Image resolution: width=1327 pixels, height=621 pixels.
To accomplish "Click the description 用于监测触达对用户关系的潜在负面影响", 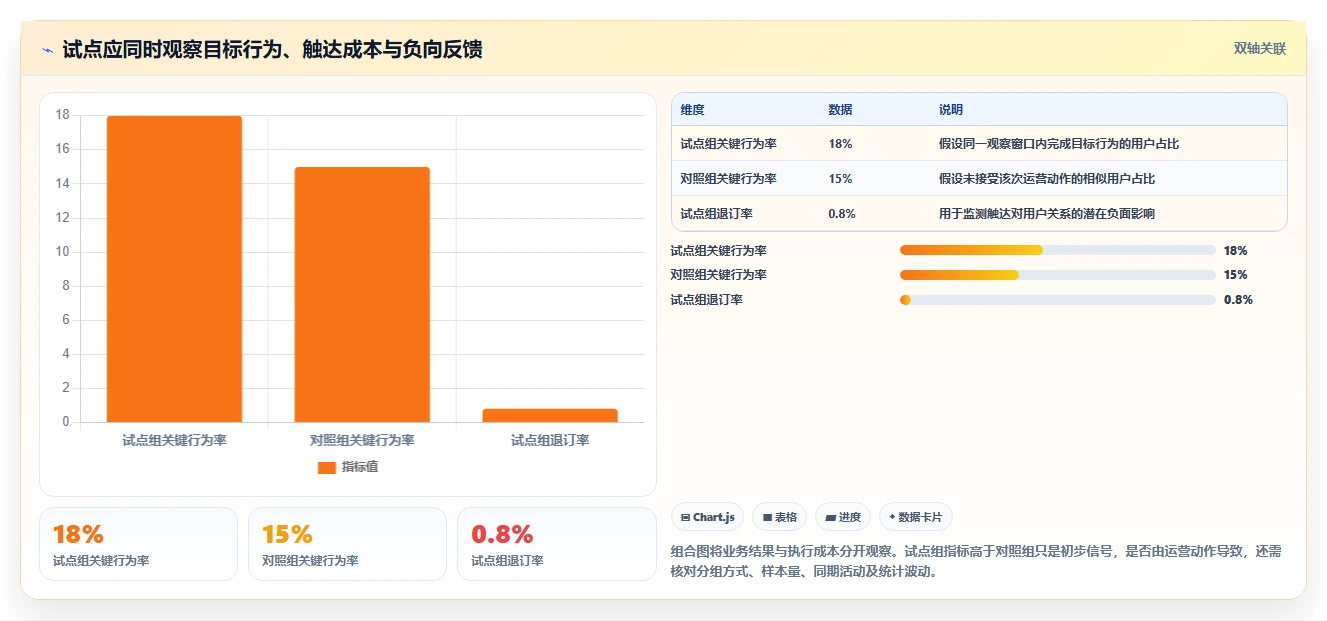I will tap(1047, 214).
